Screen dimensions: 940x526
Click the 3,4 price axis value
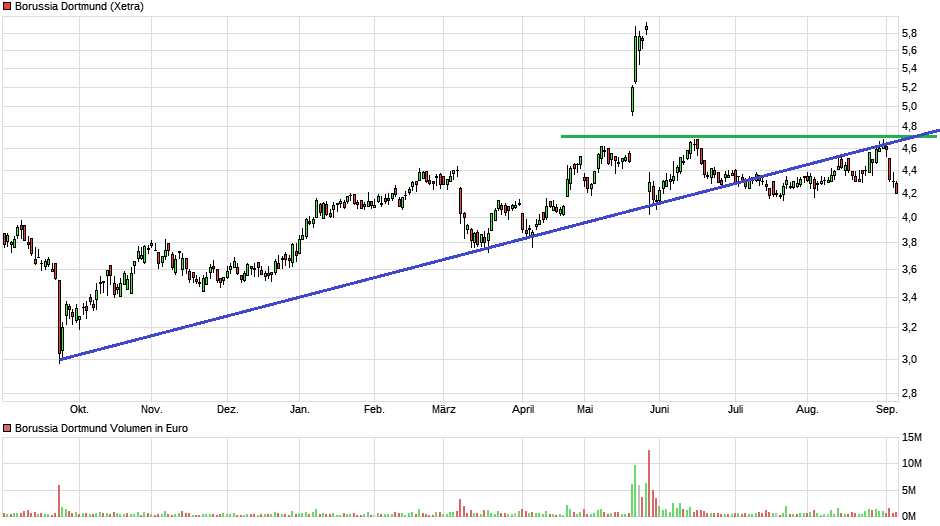(909, 297)
